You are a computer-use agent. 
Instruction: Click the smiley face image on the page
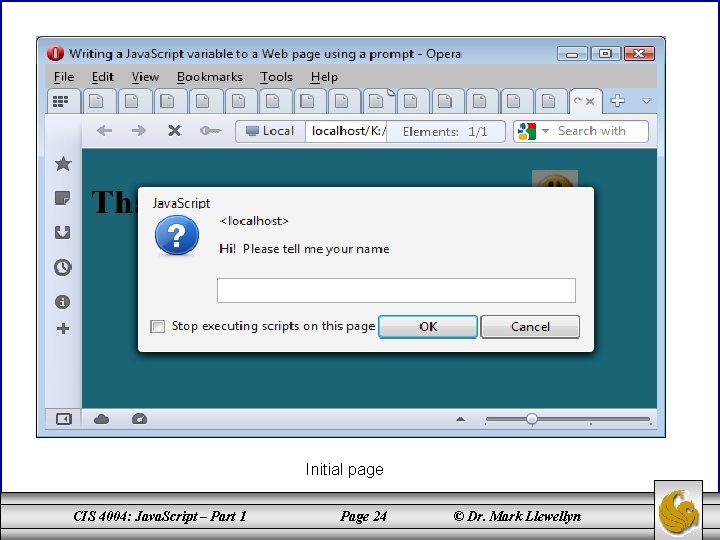pyautogui.click(x=555, y=179)
